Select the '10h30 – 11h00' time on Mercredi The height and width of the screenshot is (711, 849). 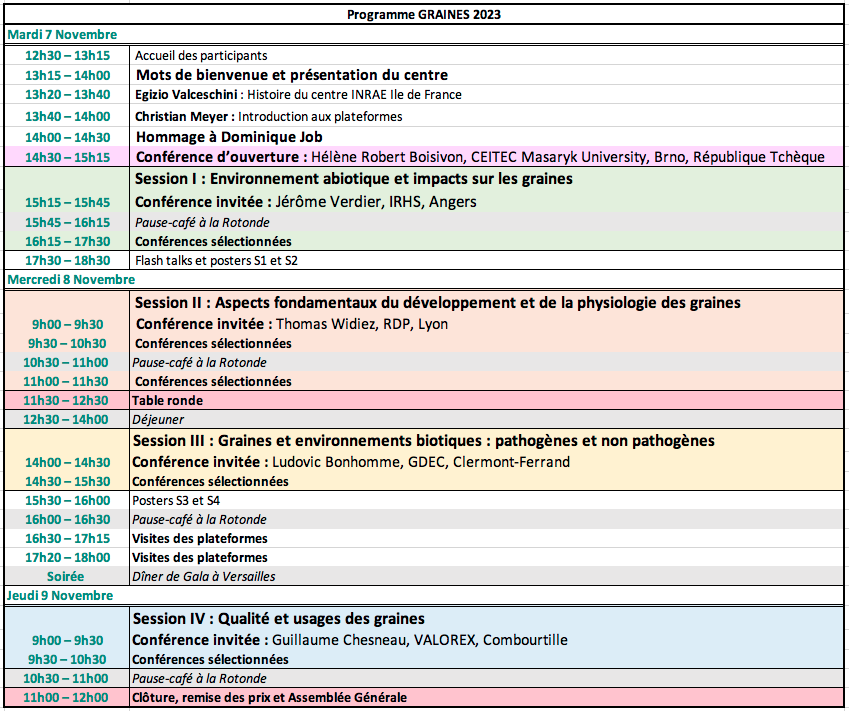(x=66, y=362)
